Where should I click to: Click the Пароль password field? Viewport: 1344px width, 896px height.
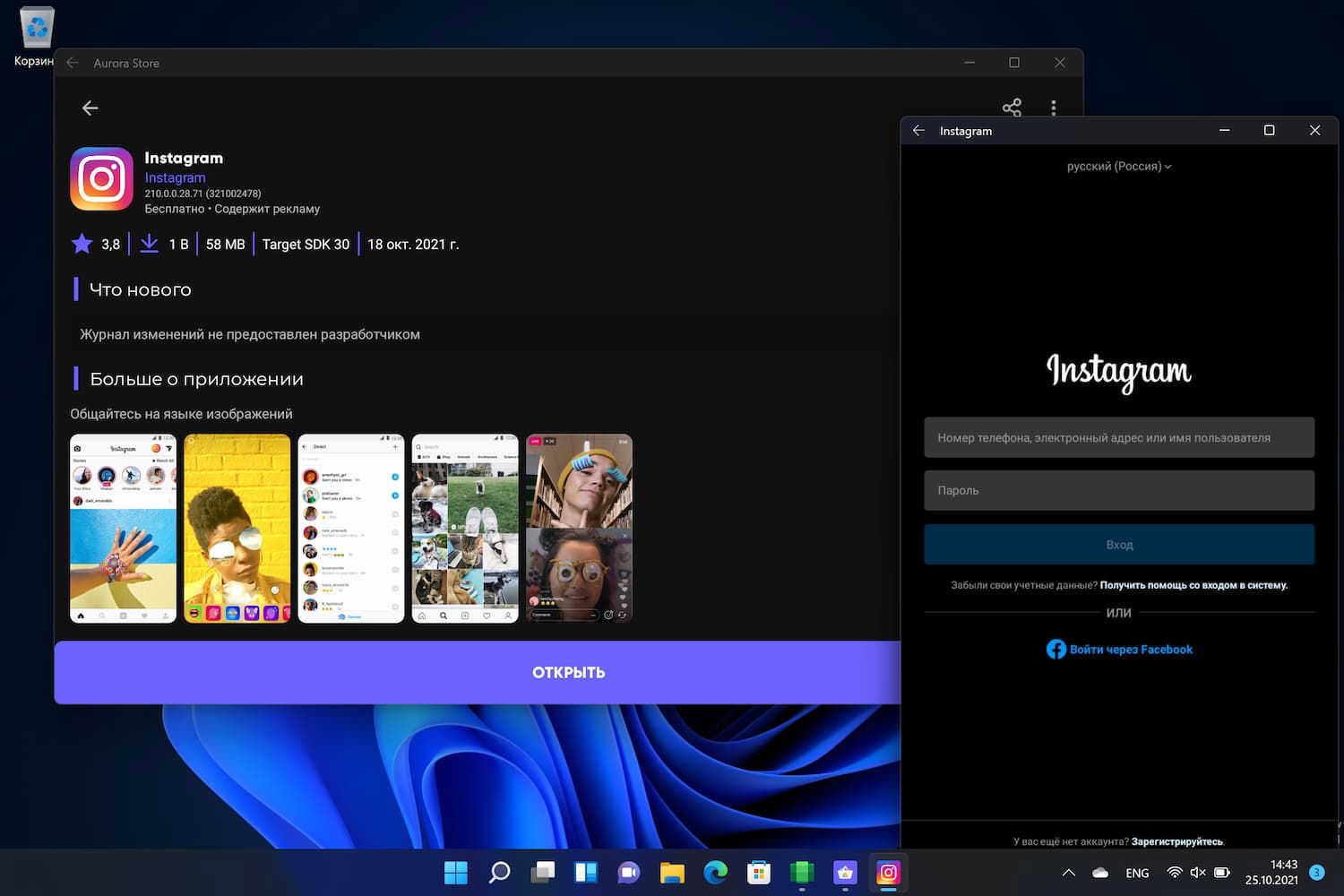click(x=1119, y=490)
